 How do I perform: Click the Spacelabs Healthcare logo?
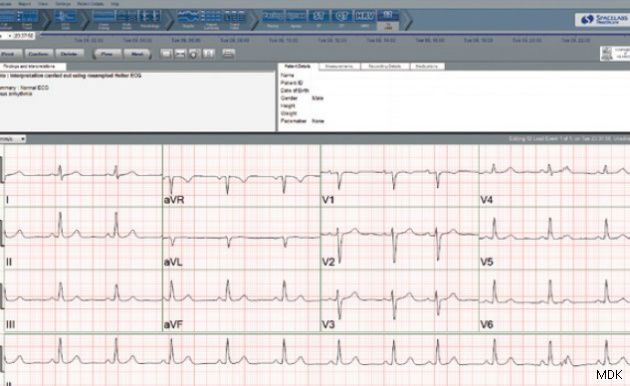pyautogui.click(x=603, y=19)
